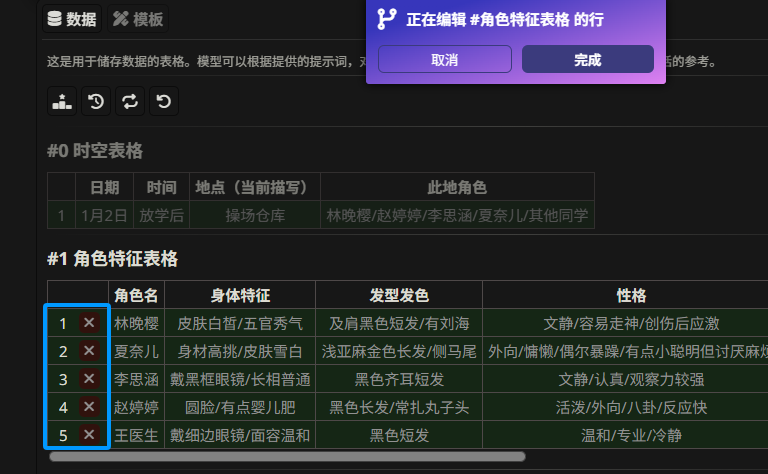This screenshot has width=768, height=474.
Task: Click the counter-clockwise undo icon
Action: (x=163, y=100)
